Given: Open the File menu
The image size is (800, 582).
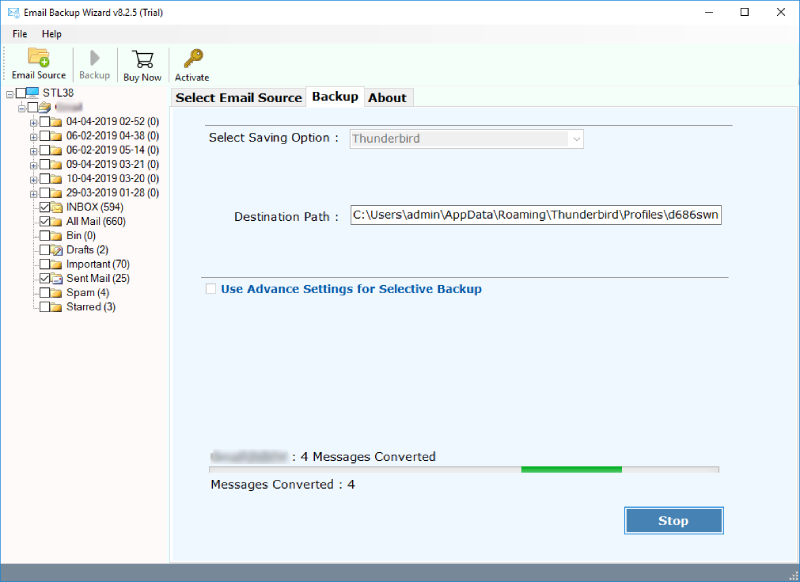Looking at the screenshot, I should coord(19,33).
